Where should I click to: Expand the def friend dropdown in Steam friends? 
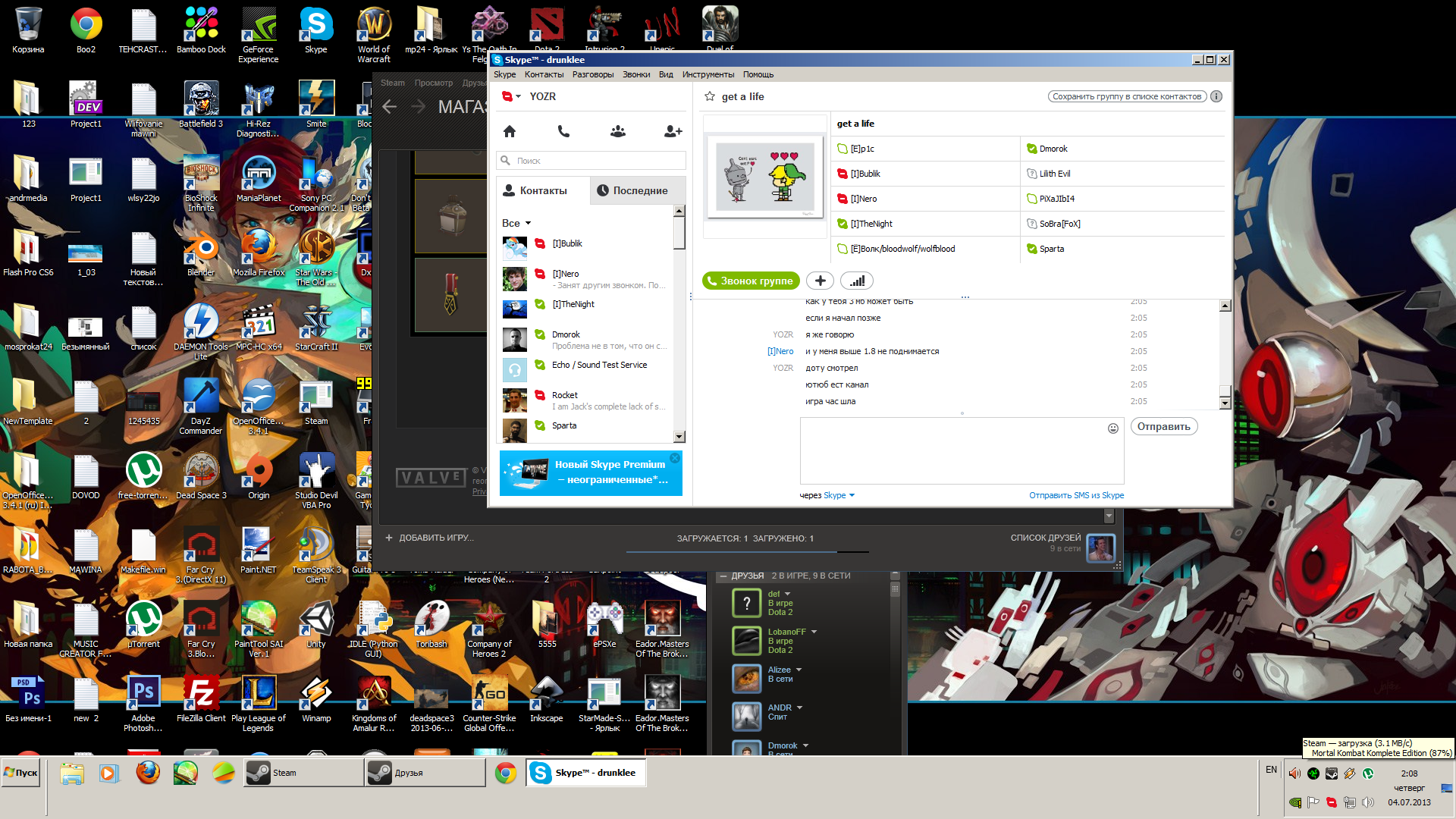click(x=787, y=594)
